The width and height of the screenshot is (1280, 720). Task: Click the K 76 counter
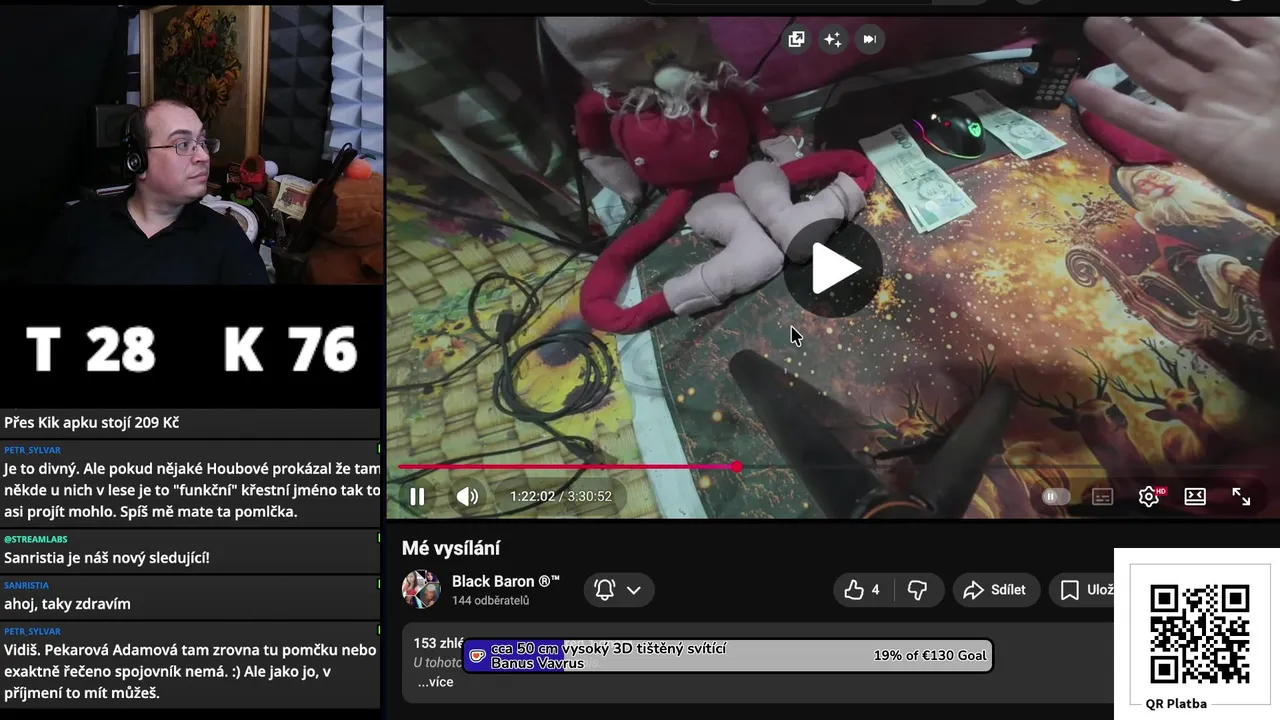[290, 349]
